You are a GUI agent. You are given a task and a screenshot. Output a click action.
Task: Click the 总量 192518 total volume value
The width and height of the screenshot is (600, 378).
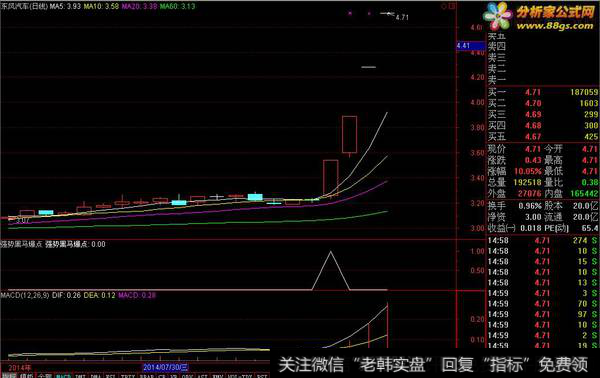(x=528, y=182)
